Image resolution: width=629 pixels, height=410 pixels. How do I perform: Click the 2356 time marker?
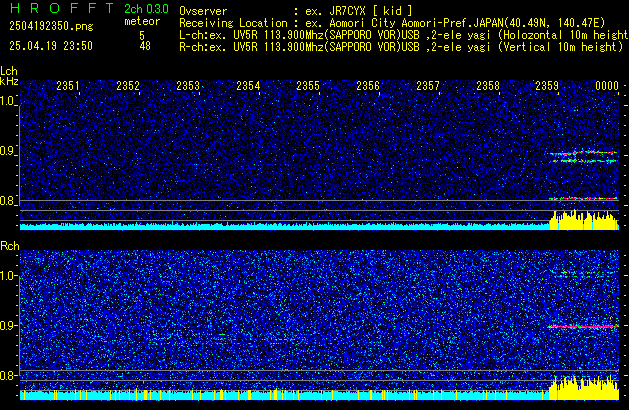(x=368, y=86)
